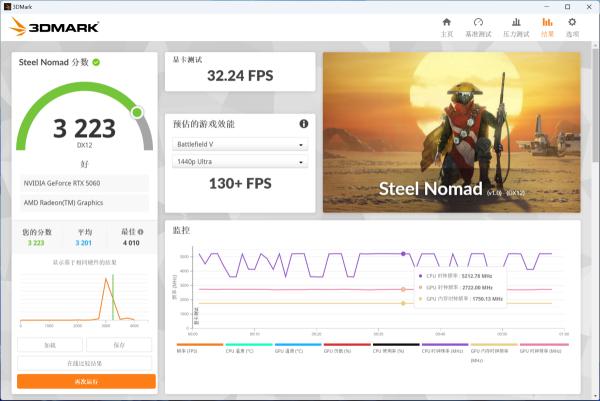Toggle the GPU temperature (°C) legend item
This screenshot has width=600, height=401.
click(x=298, y=348)
